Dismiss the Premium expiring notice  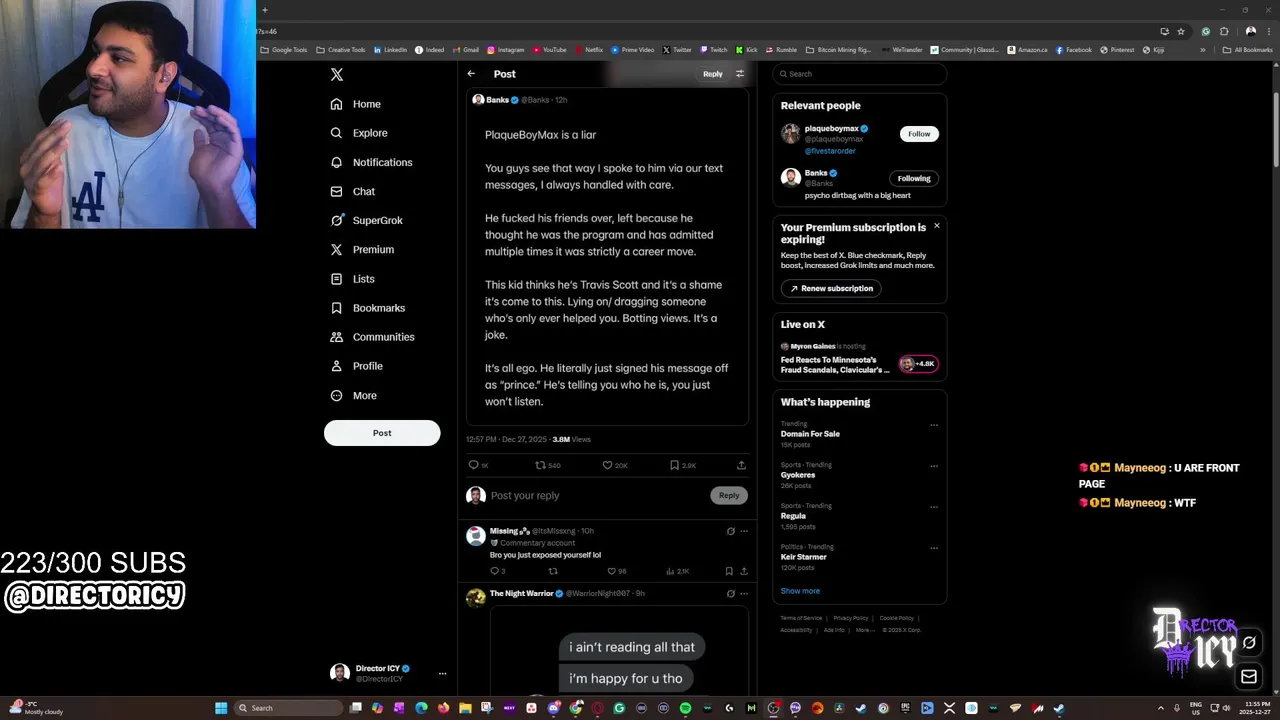click(x=937, y=226)
